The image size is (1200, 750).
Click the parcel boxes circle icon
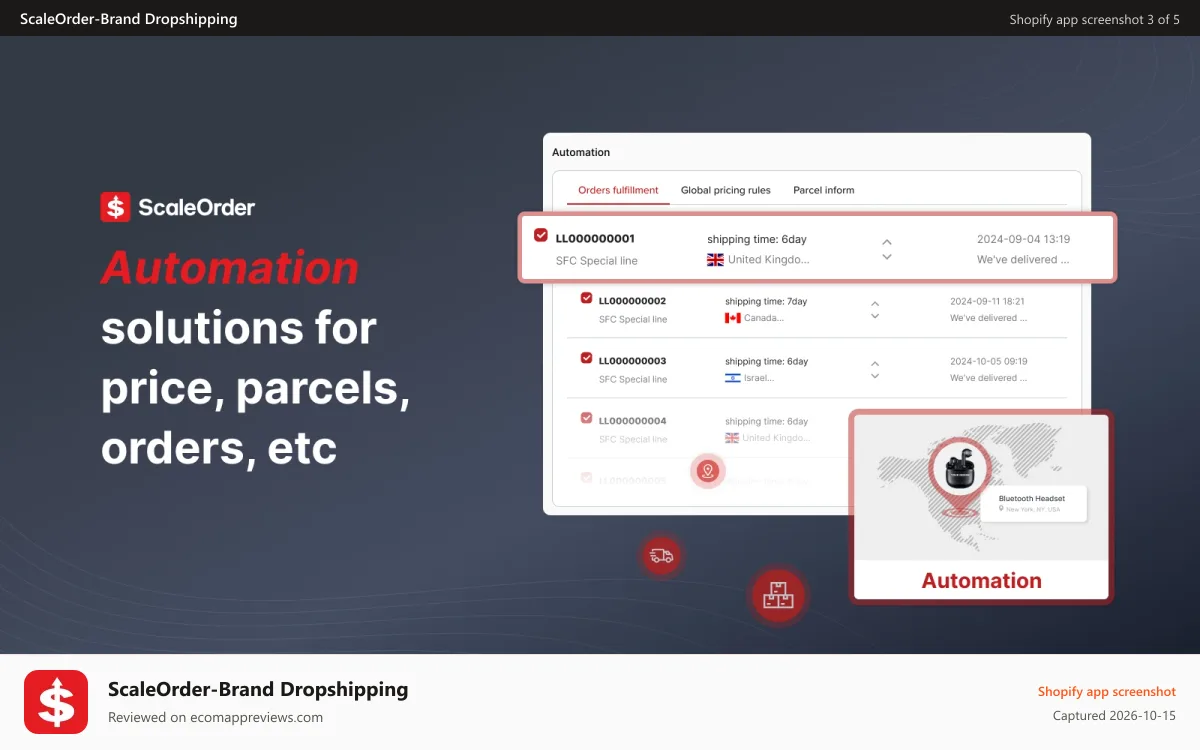pyautogui.click(x=778, y=597)
